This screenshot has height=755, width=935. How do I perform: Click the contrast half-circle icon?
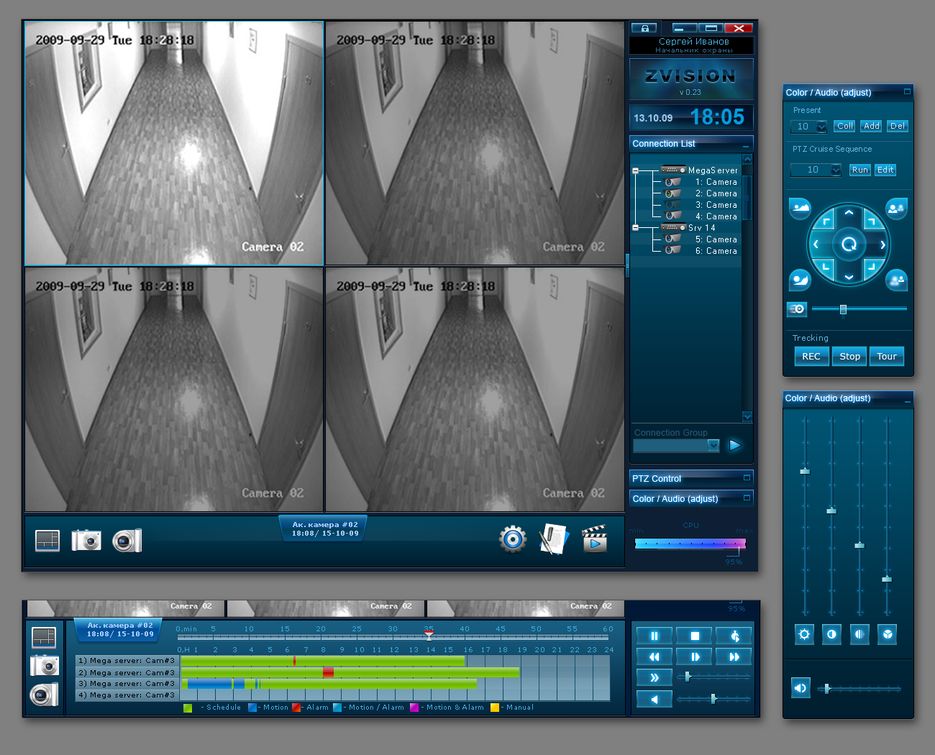click(831, 634)
